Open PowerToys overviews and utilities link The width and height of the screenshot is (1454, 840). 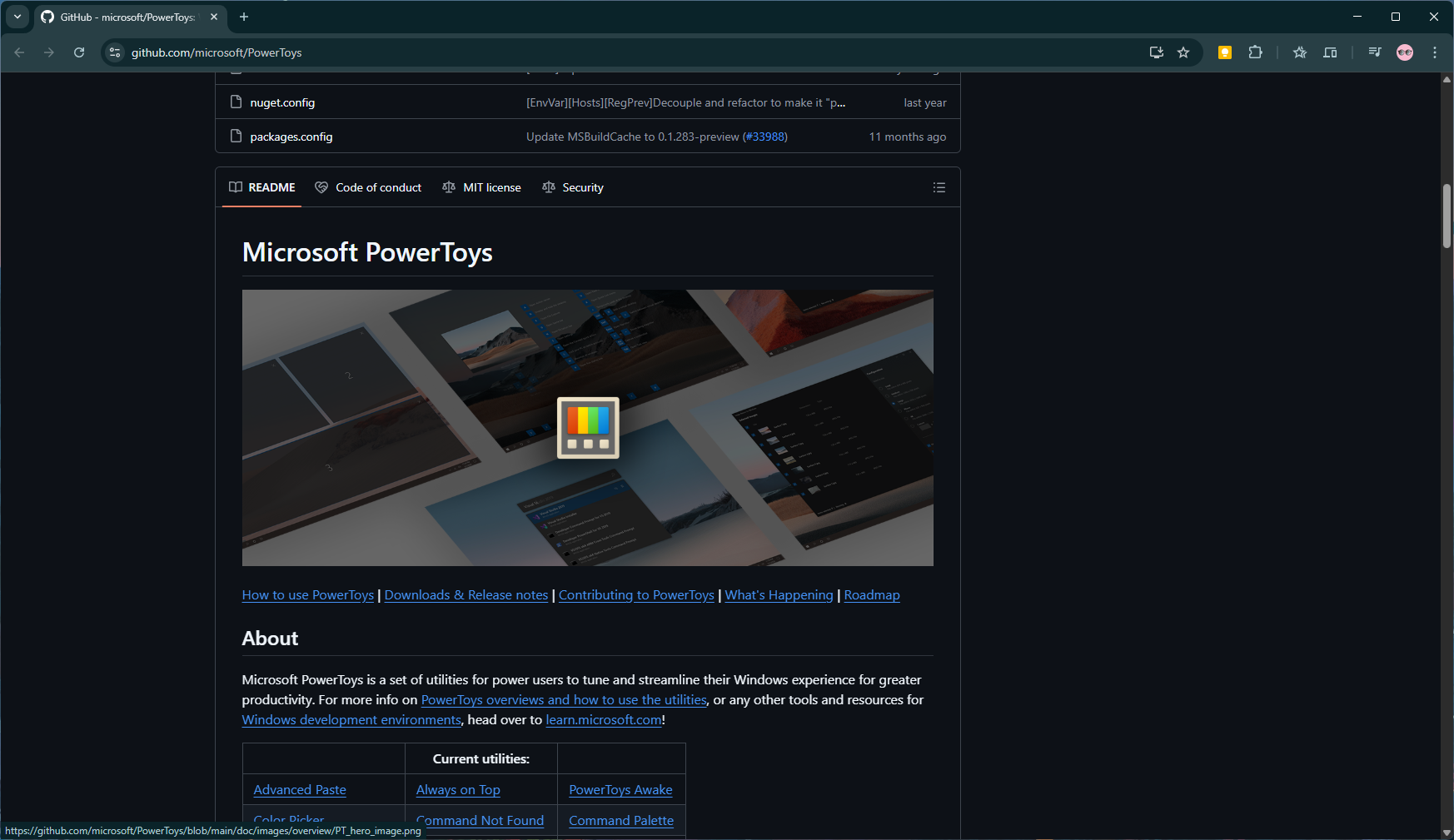[x=564, y=699]
